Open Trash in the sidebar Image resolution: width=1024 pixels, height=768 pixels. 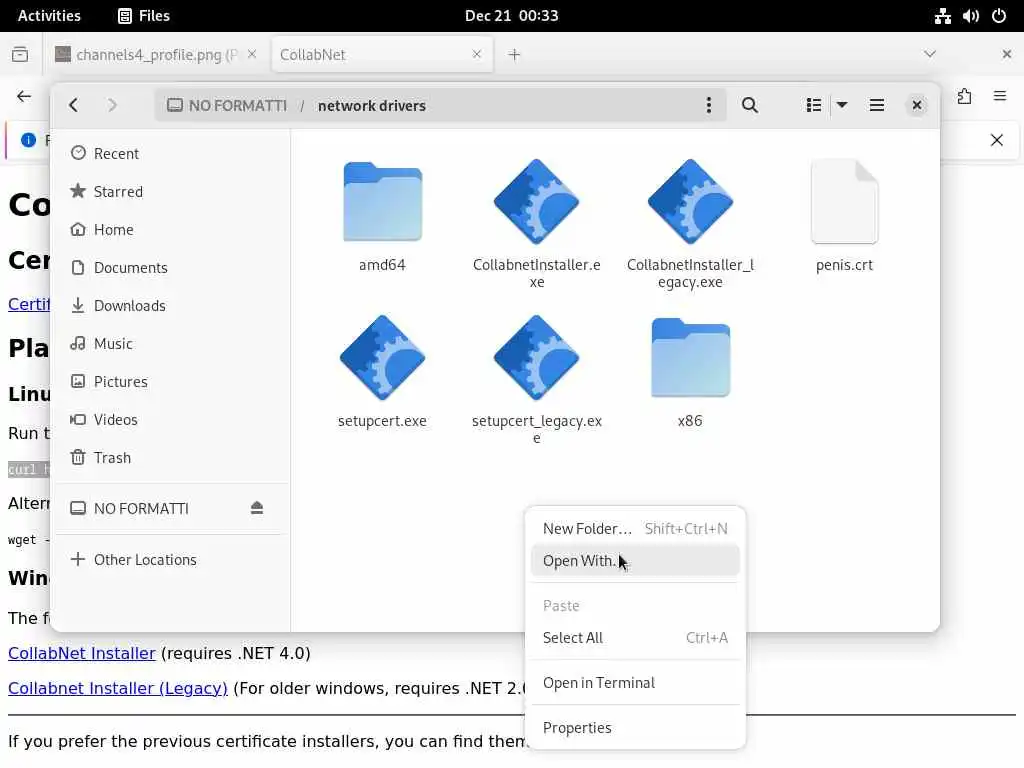170,457
